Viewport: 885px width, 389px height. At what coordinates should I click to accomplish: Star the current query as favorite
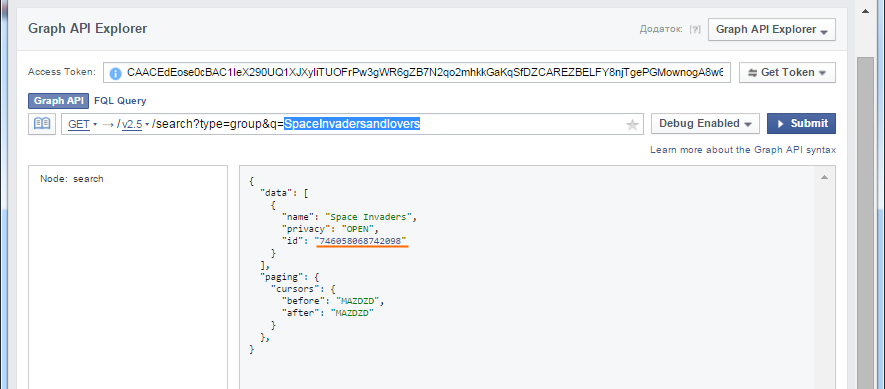pyautogui.click(x=632, y=125)
